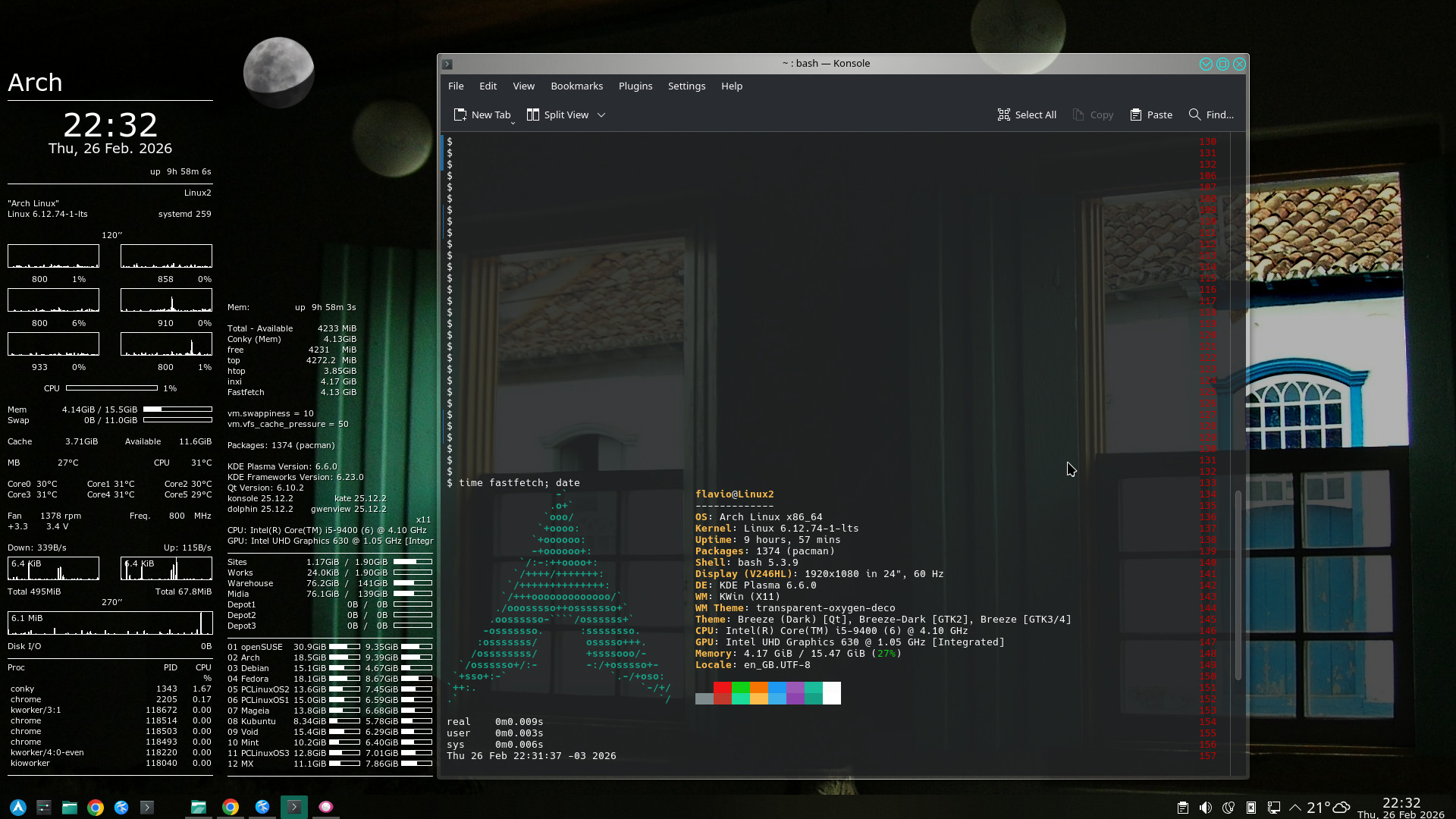Click the Paste toolbar button
1456x819 pixels.
click(1151, 115)
